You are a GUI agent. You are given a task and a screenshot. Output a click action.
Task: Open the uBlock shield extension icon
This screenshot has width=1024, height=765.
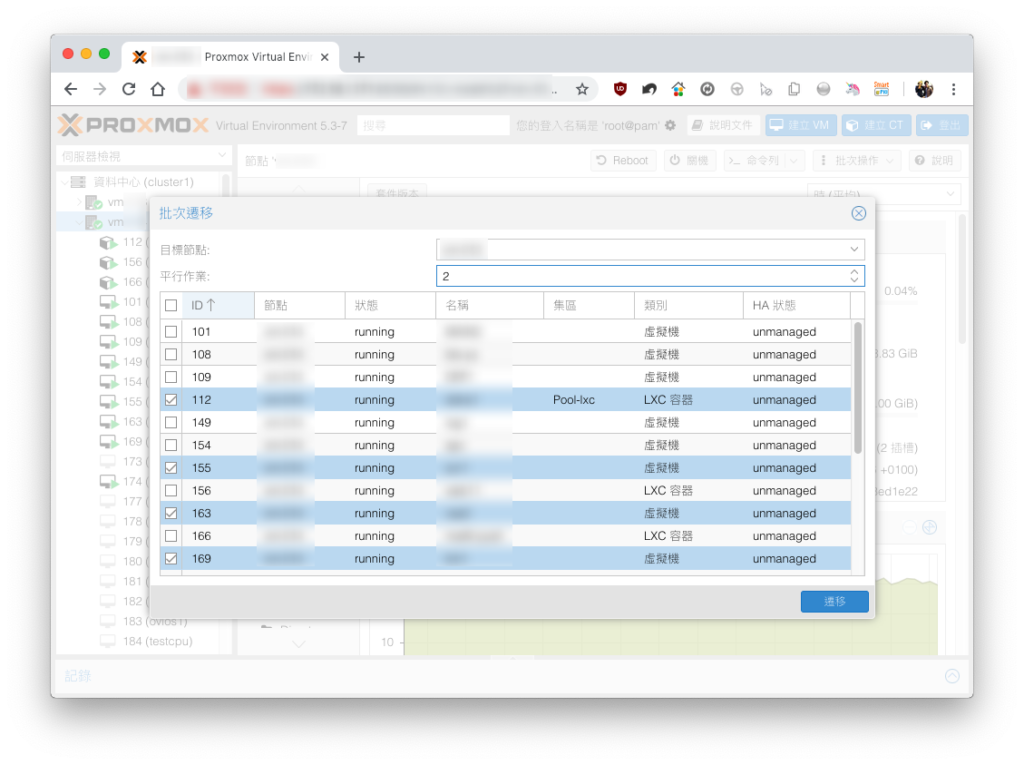click(x=620, y=89)
